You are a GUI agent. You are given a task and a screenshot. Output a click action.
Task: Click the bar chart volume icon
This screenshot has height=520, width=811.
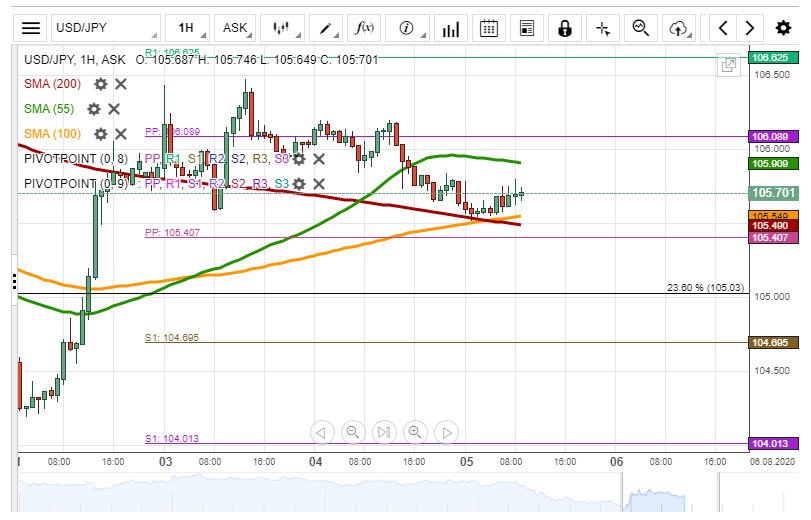[450, 28]
